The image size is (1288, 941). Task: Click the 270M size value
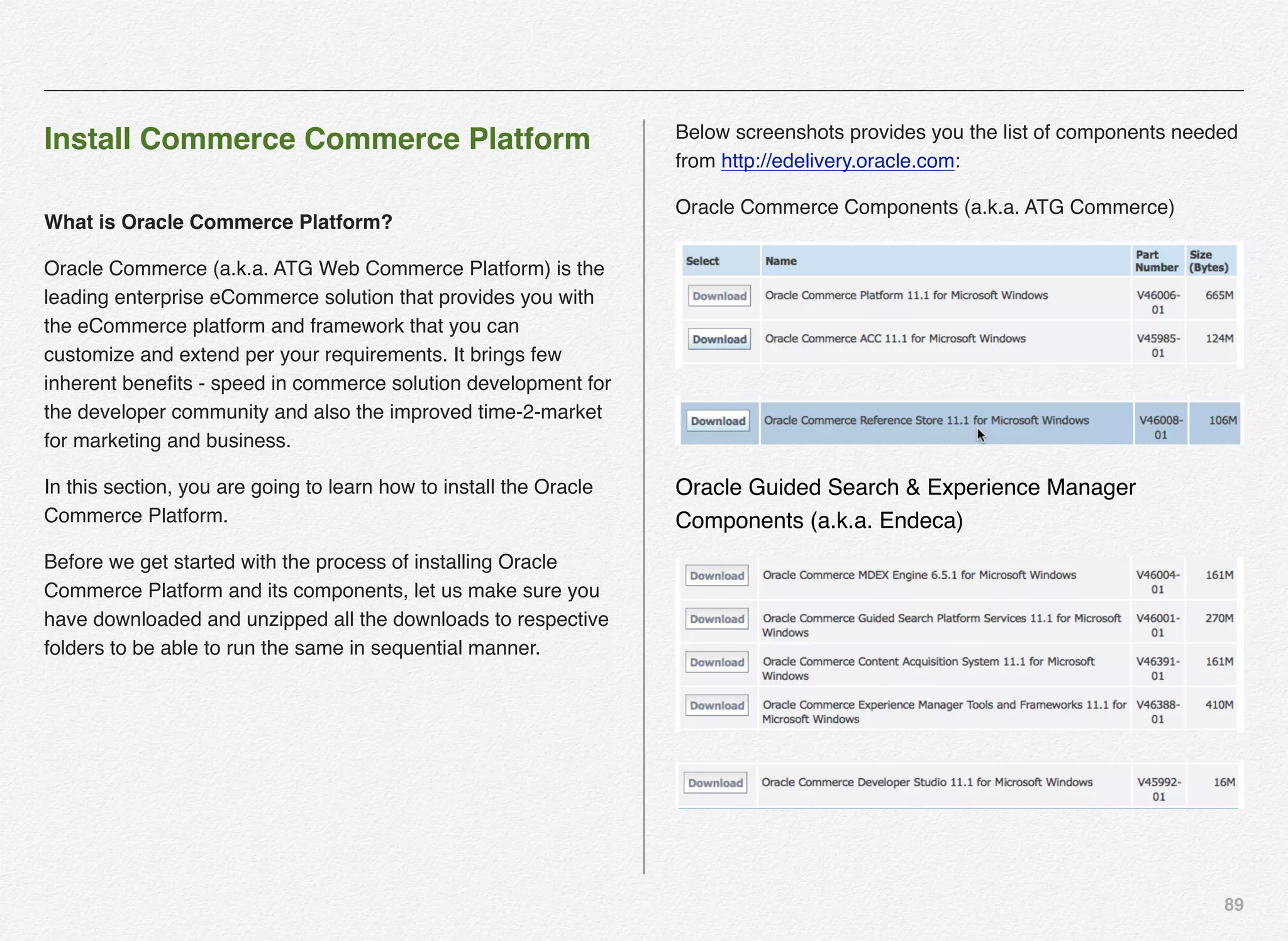pyautogui.click(x=1219, y=618)
